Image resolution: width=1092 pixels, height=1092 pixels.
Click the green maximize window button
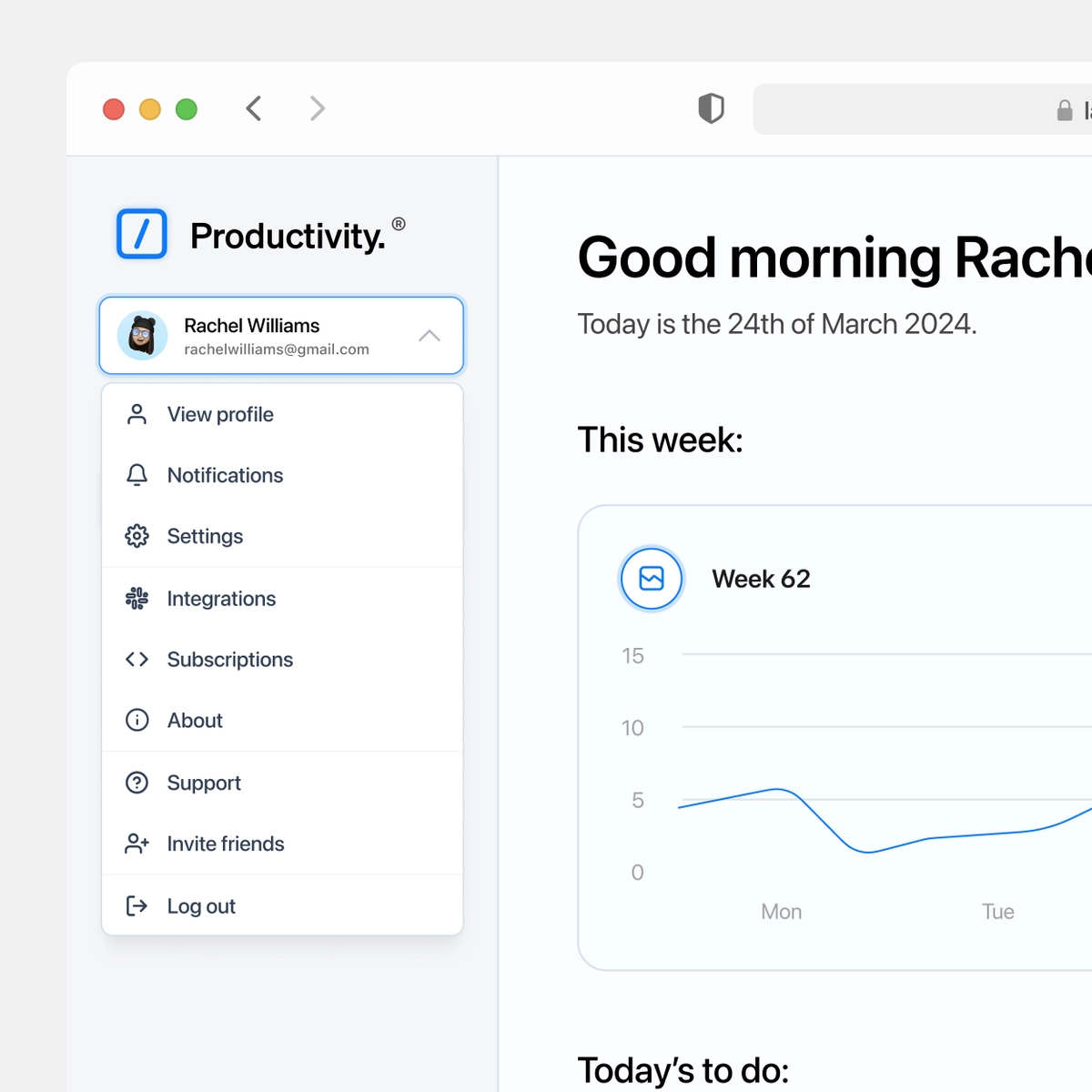click(187, 109)
